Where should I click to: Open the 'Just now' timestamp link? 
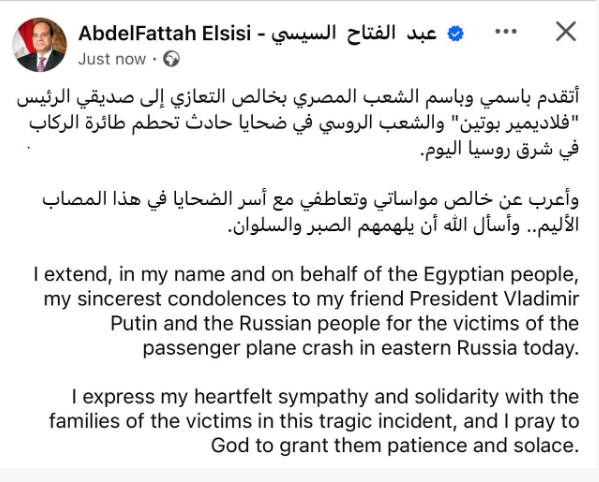pos(112,59)
